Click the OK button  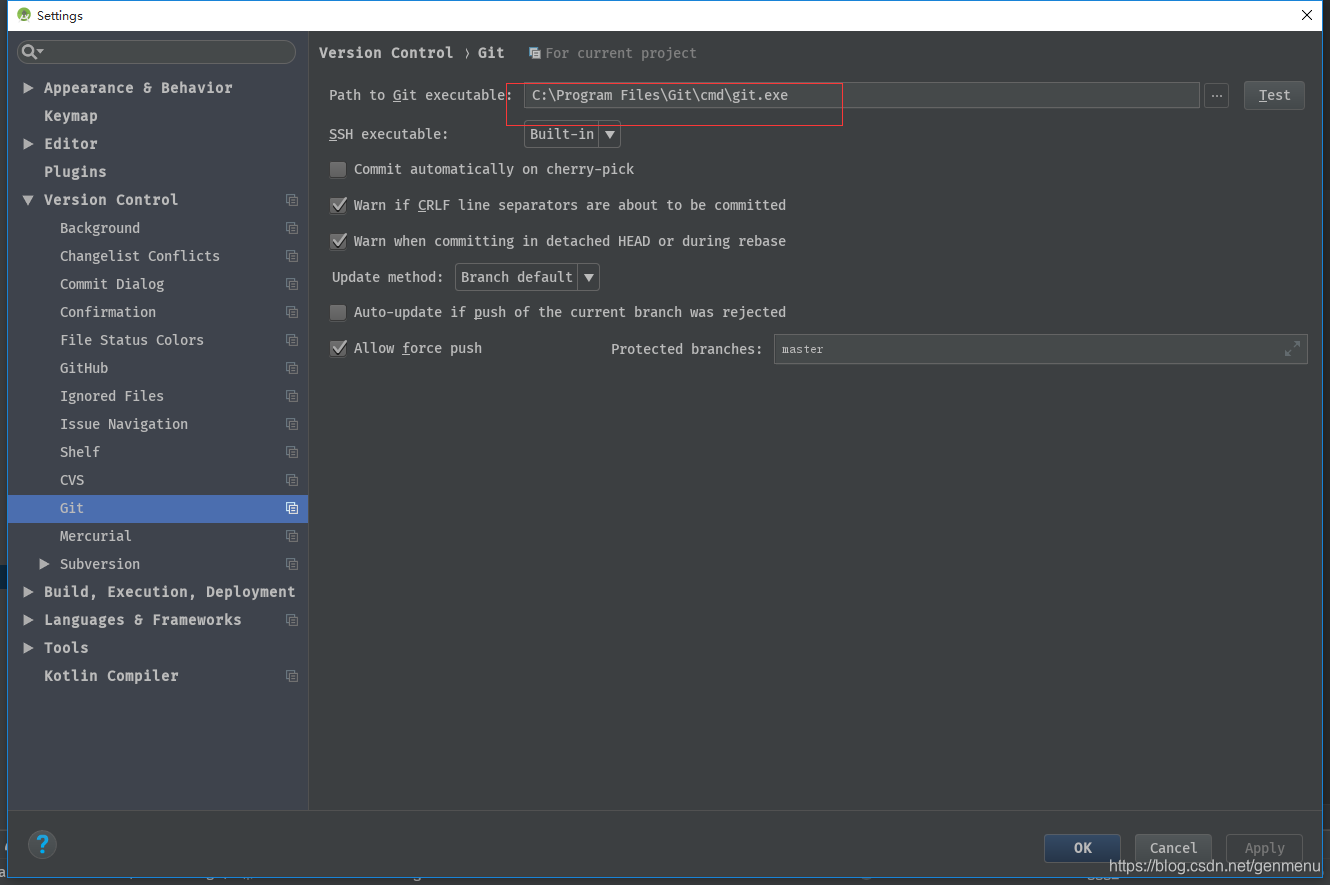click(x=1082, y=848)
